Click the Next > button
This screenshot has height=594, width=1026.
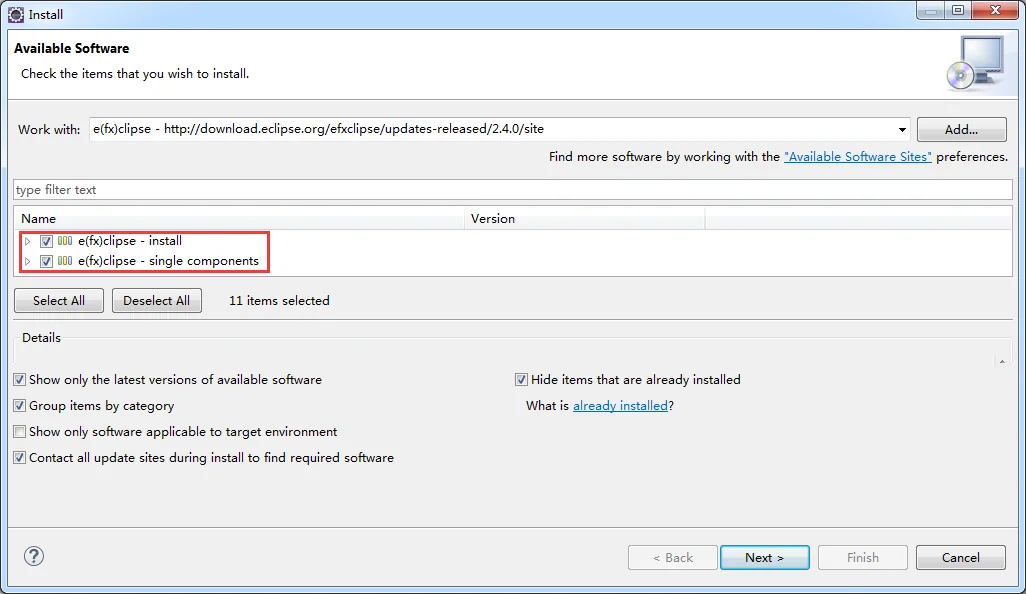pyautogui.click(x=764, y=557)
